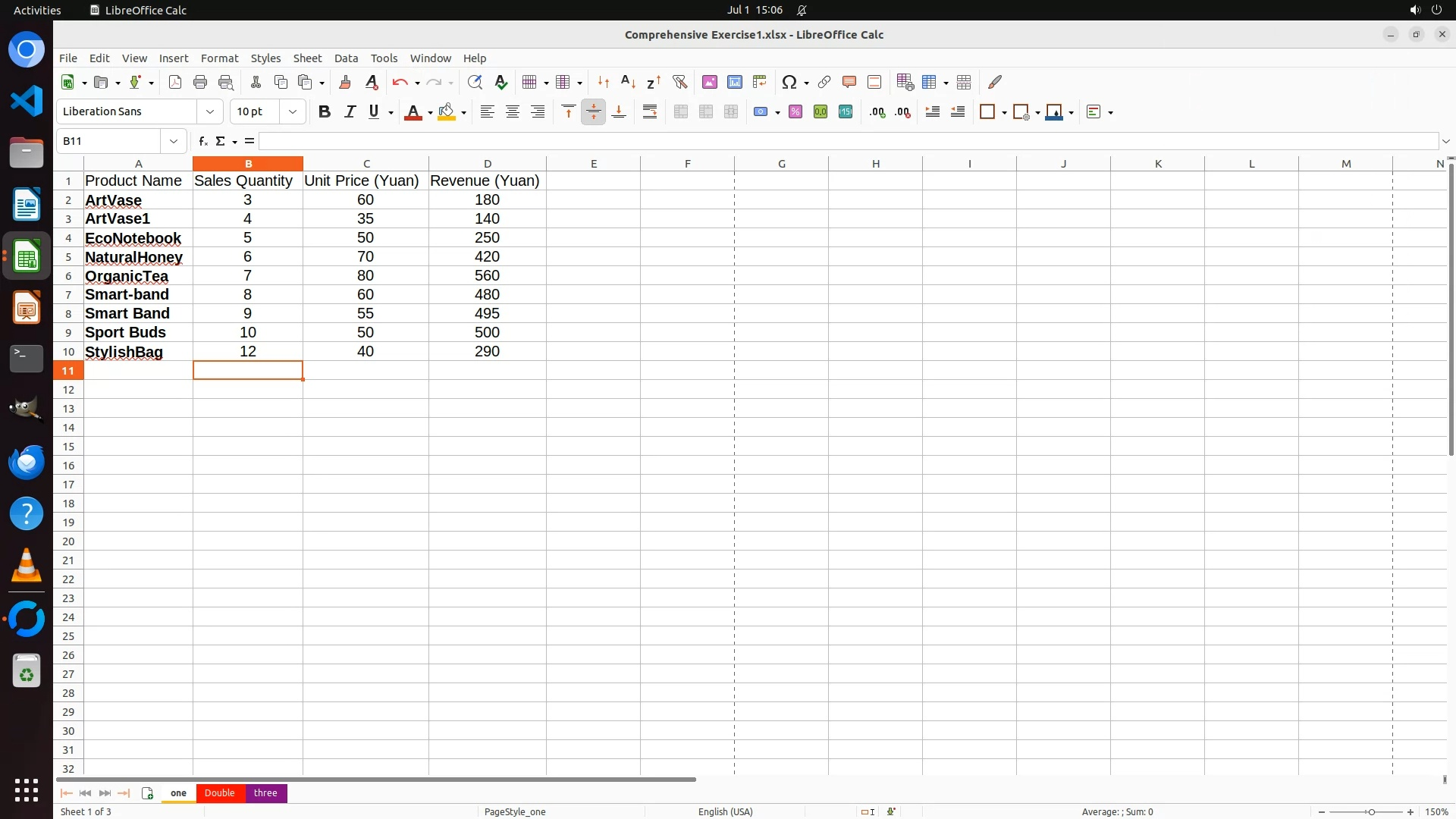This screenshot has height=819, width=1456.
Task: Open the Name Box dropdown arrow
Action: (174, 141)
